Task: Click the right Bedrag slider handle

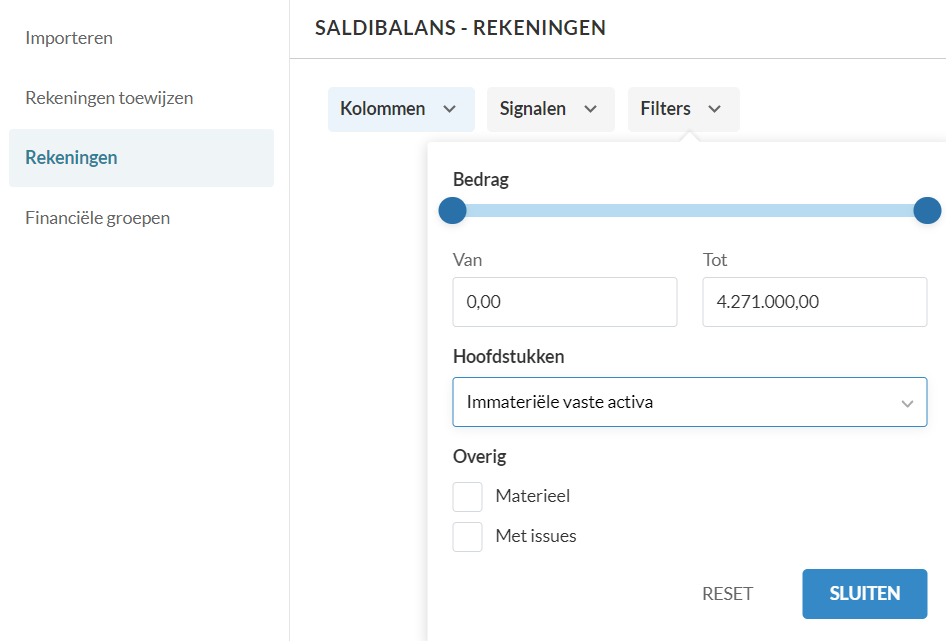Action: pyautogui.click(x=927, y=211)
